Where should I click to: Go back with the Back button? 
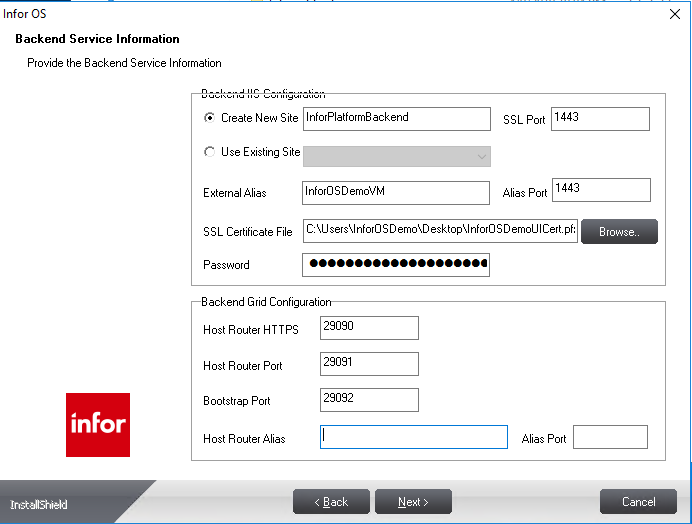[331, 501]
